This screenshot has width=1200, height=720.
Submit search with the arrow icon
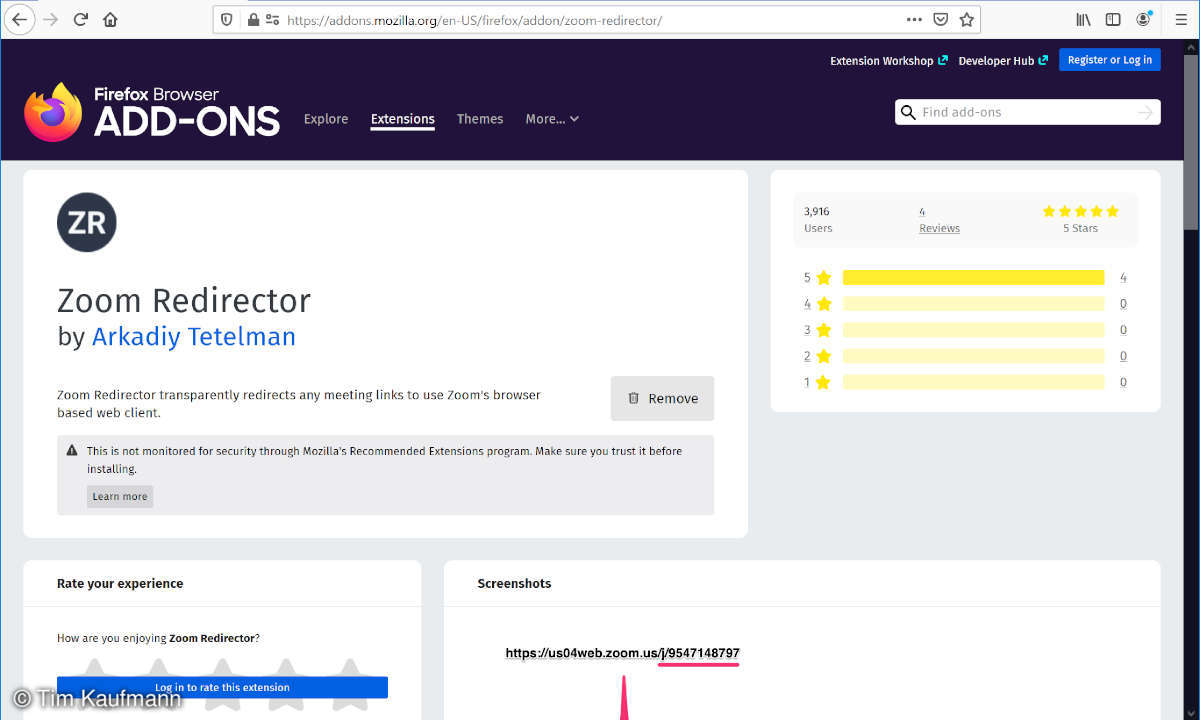1145,112
